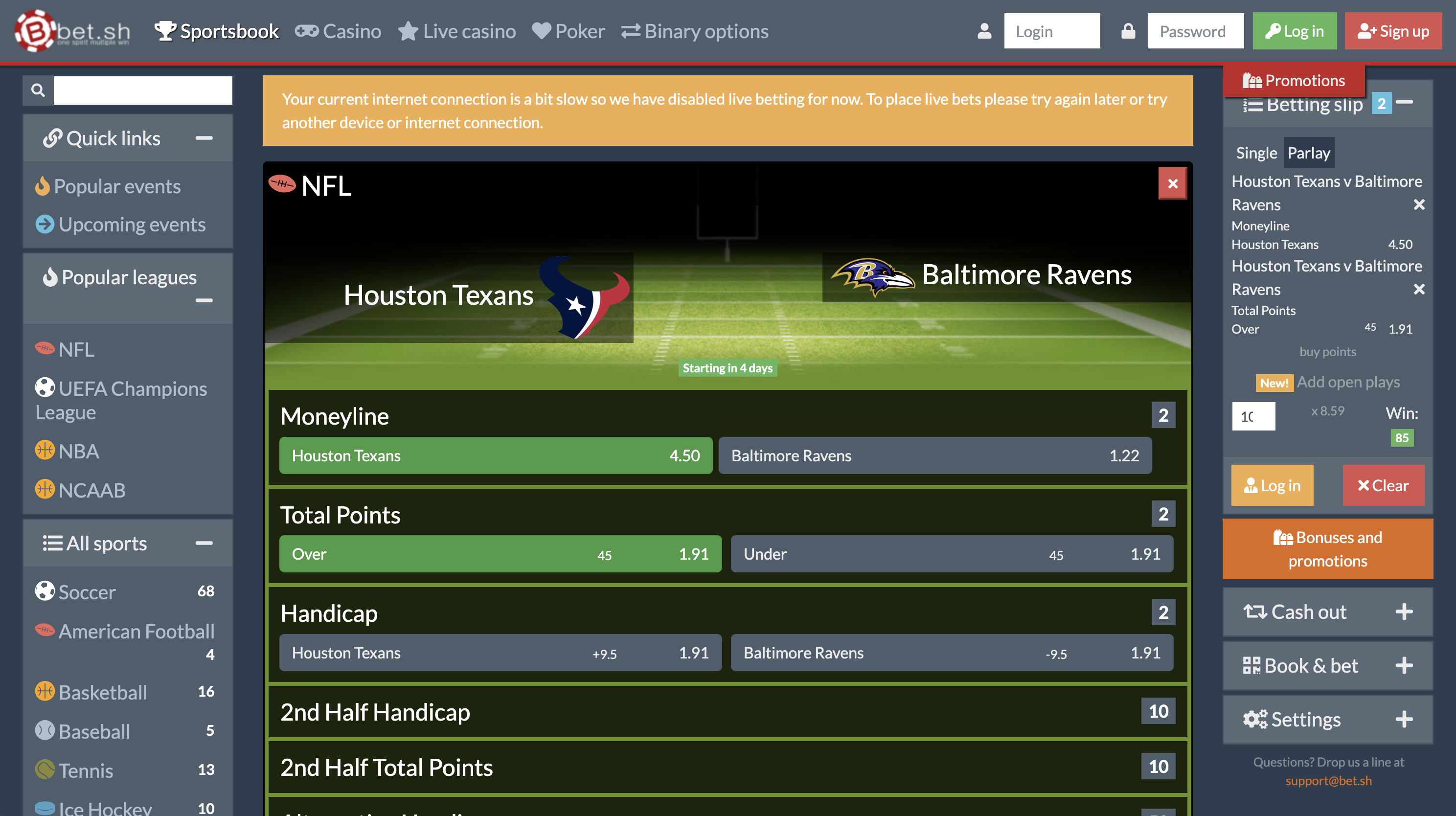Open Poker using the heart icon
Image resolution: width=1456 pixels, height=816 pixels.
point(542,31)
